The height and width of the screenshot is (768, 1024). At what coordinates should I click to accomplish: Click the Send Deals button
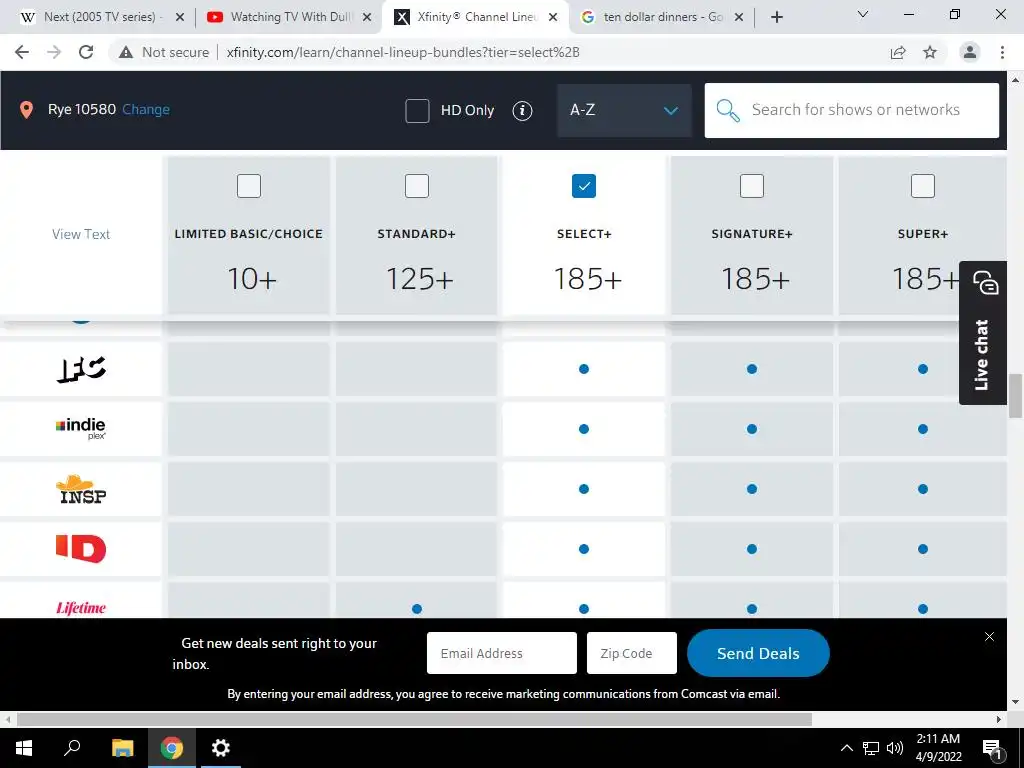(758, 653)
